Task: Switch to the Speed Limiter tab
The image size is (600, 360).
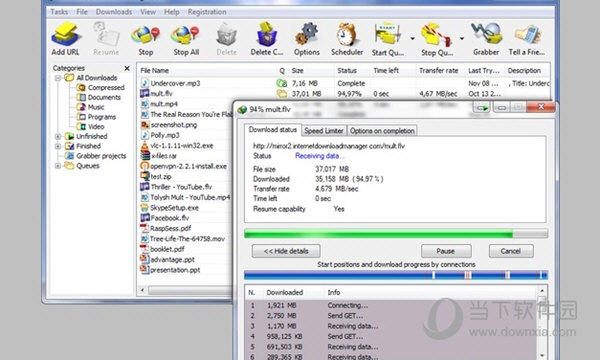Action: click(x=324, y=131)
